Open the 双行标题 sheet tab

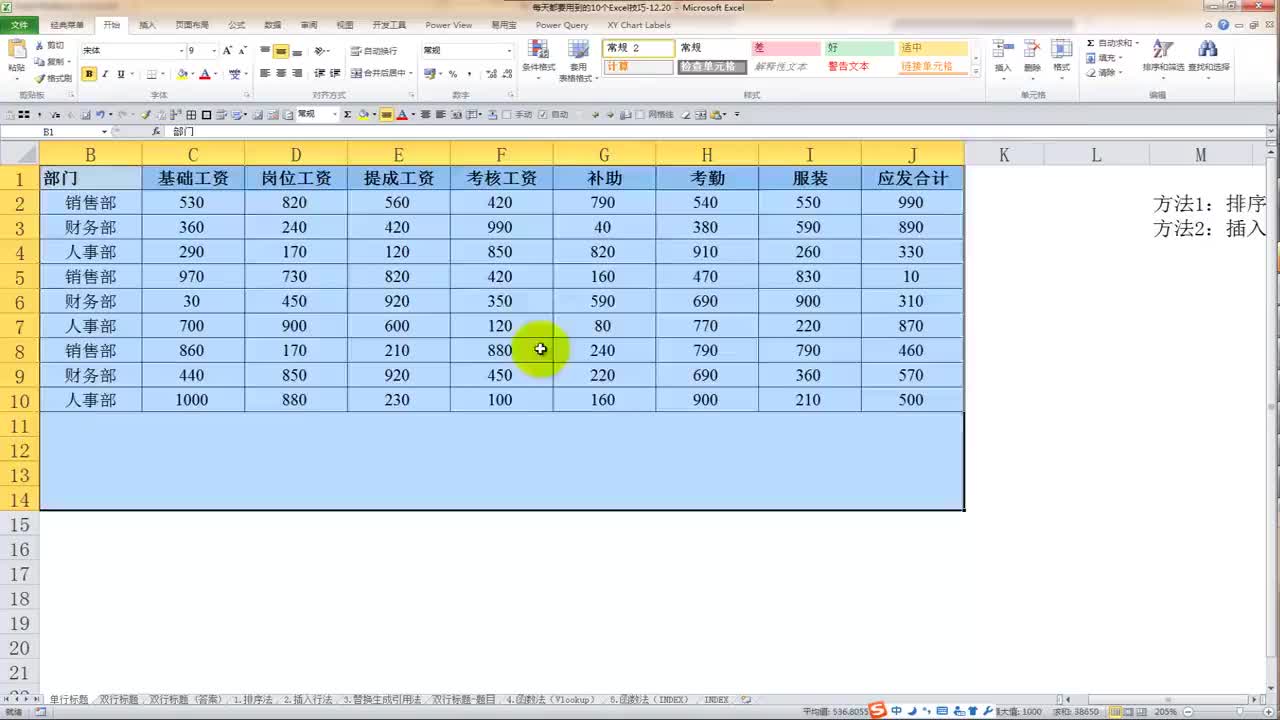(119, 700)
